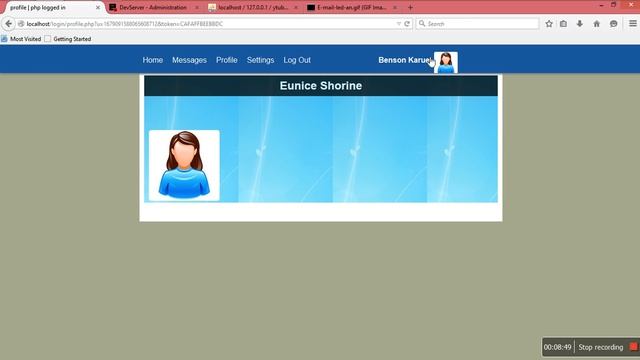Close the profile | php logged in tab
The width and height of the screenshot is (640, 360).
coord(98,7)
